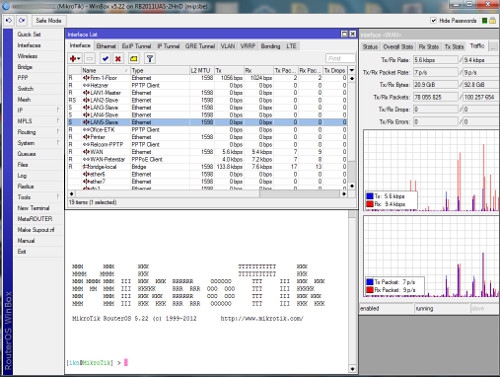Click the blue Tx Packet legend swatch
Image resolution: width=500 pixels, height=377 pixels.
coord(370,282)
